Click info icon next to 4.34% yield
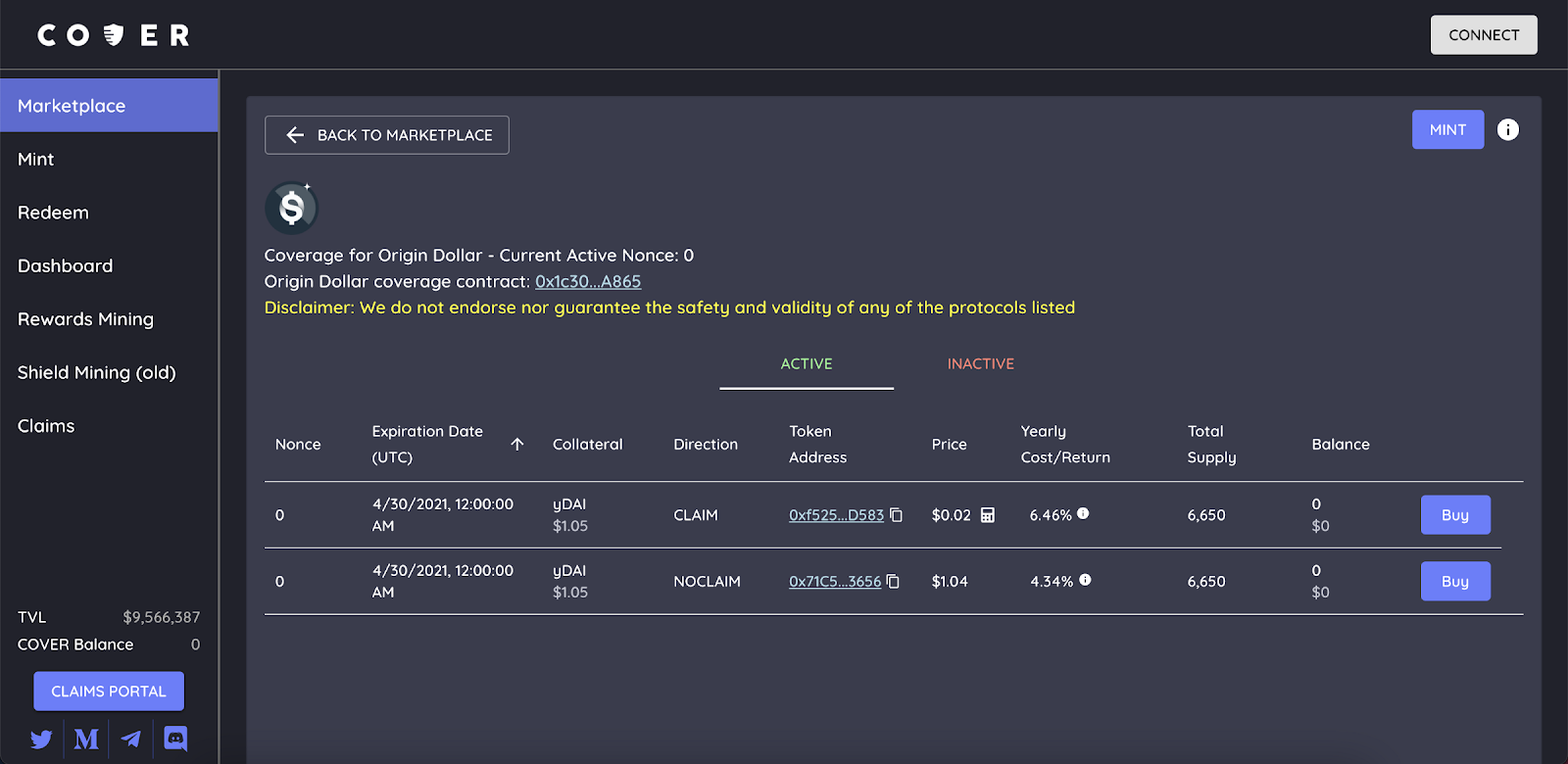 click(1085, 580)
